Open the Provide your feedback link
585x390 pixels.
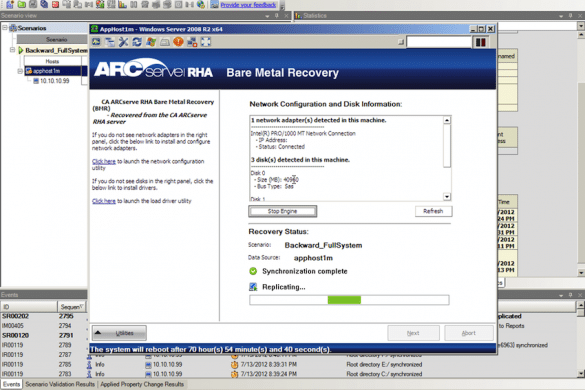coord(248,5)
